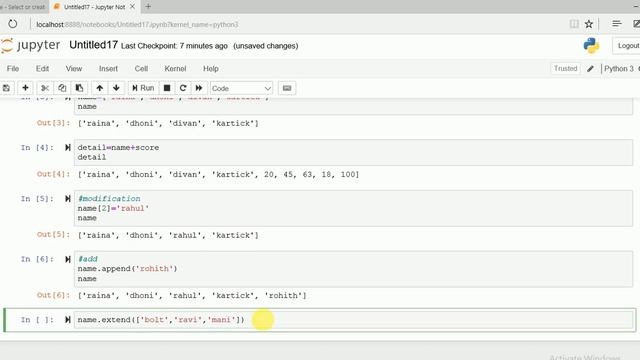Open browser hub lines icon
This screenshot has height=360, width=640.
(x=617, y=24)
